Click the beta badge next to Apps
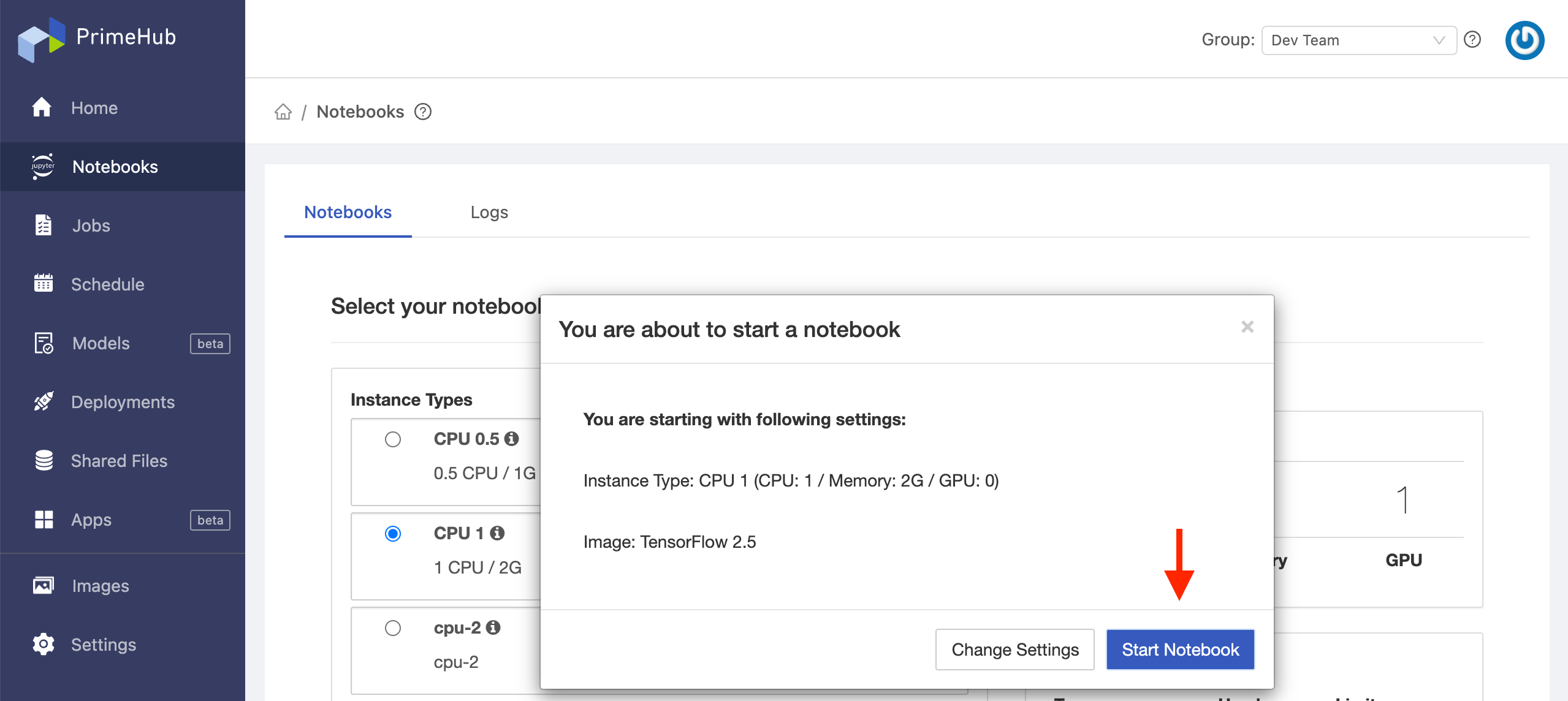Screen dimensions: 1568x701 pyautogui.click(x=210, y=520)
